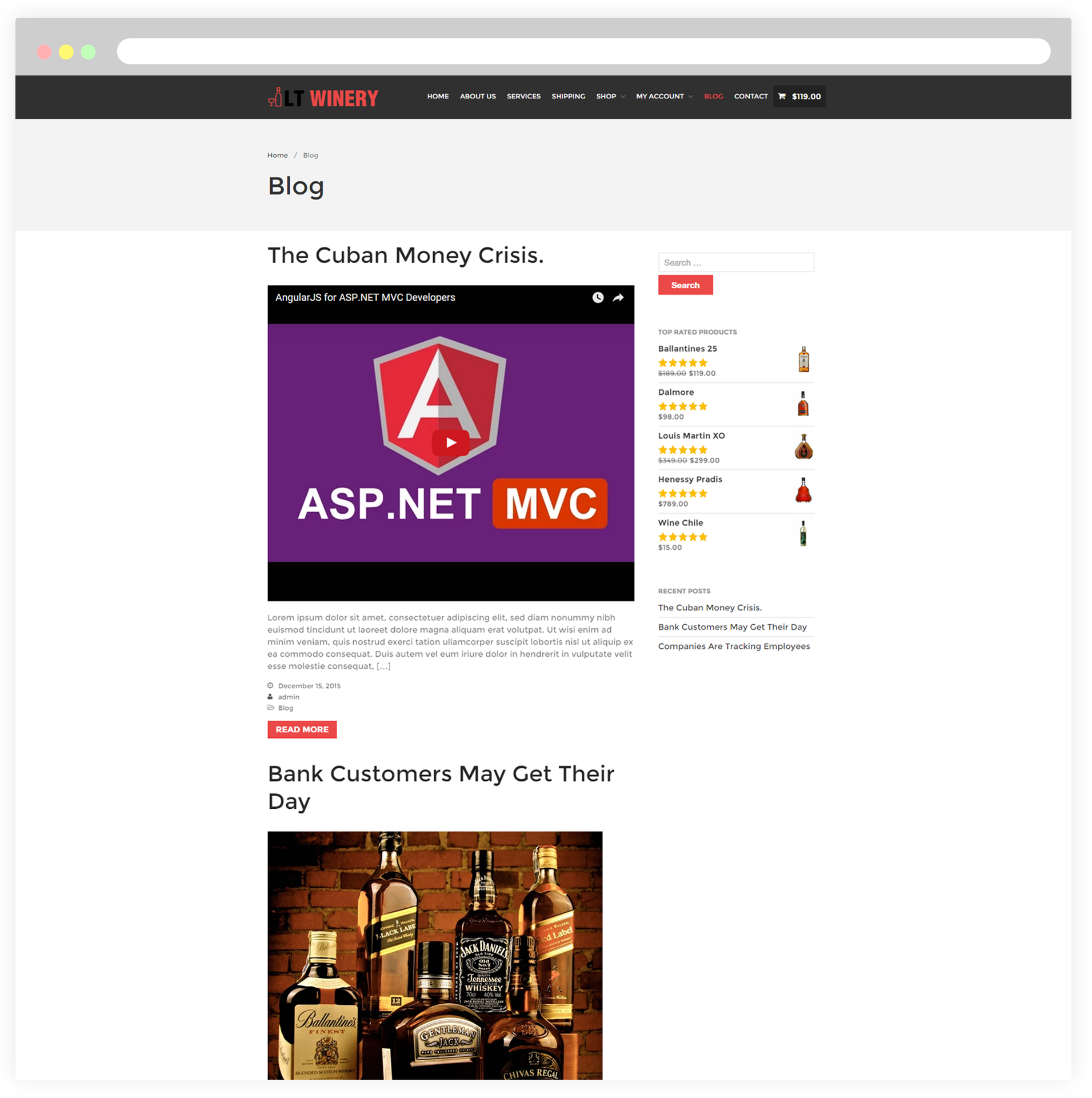Click the Ballantines 25 star rating
Viewport: 1092px width, 1098px height.
tap(683, 363)
